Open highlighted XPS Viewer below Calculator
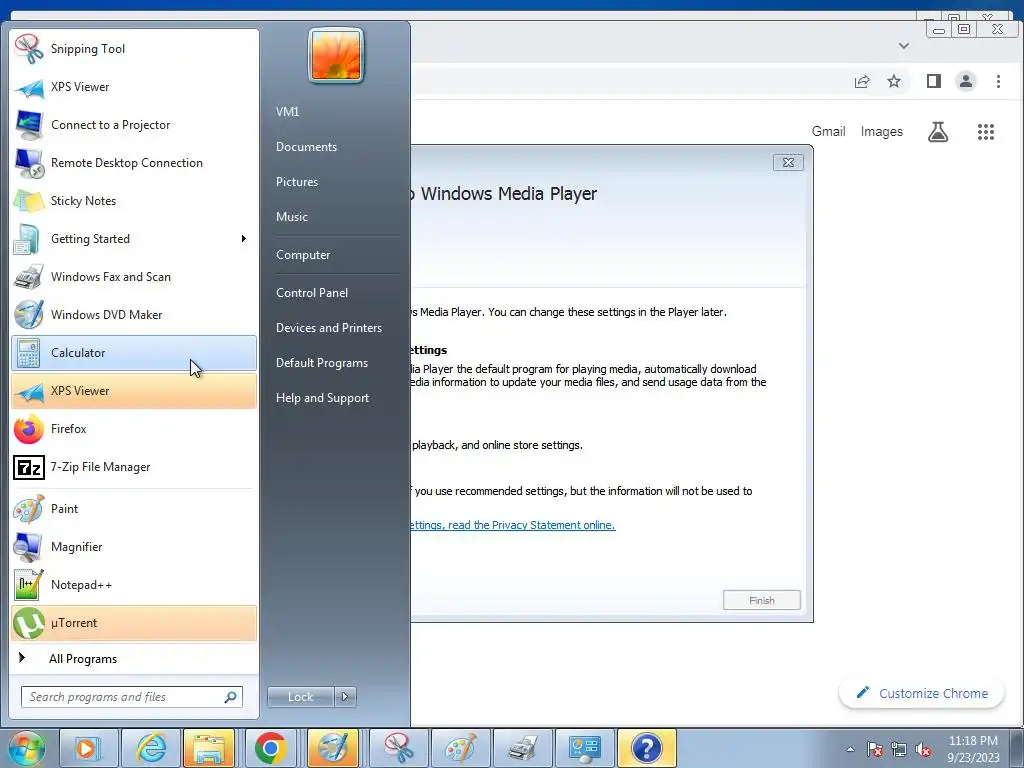 [134, 391]
